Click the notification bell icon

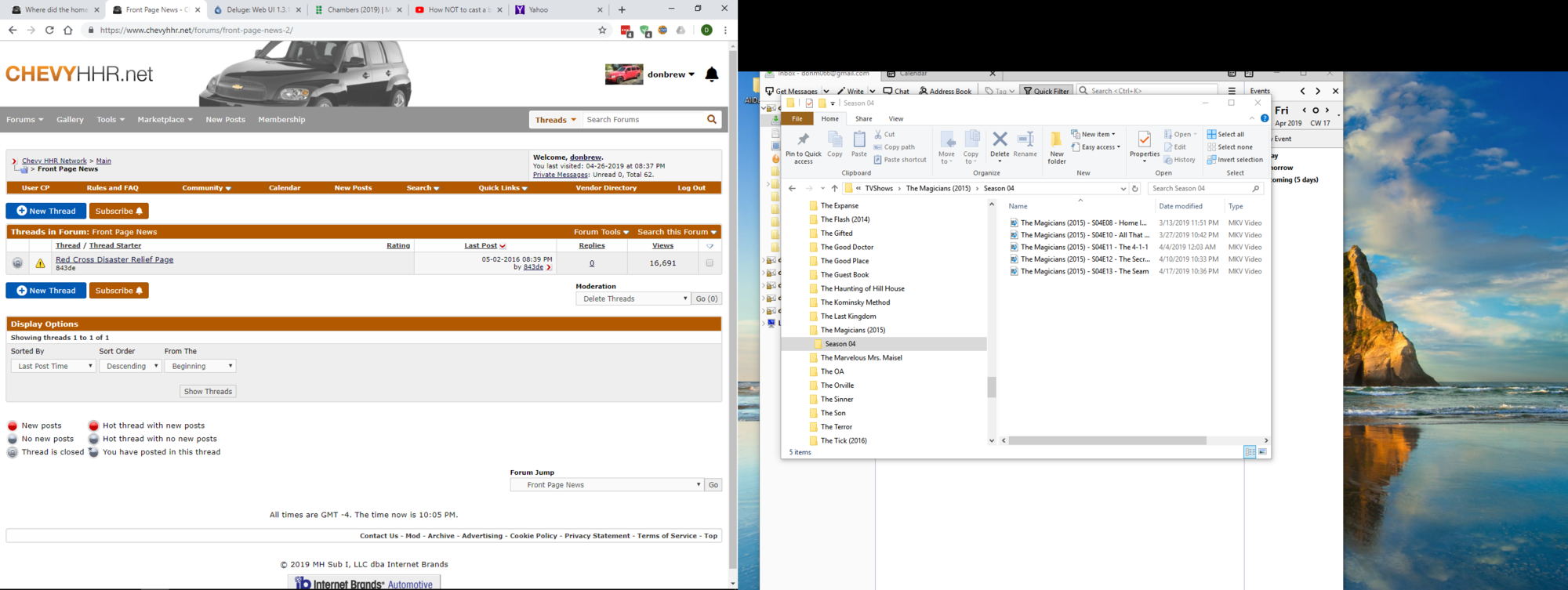pos(711,75)
